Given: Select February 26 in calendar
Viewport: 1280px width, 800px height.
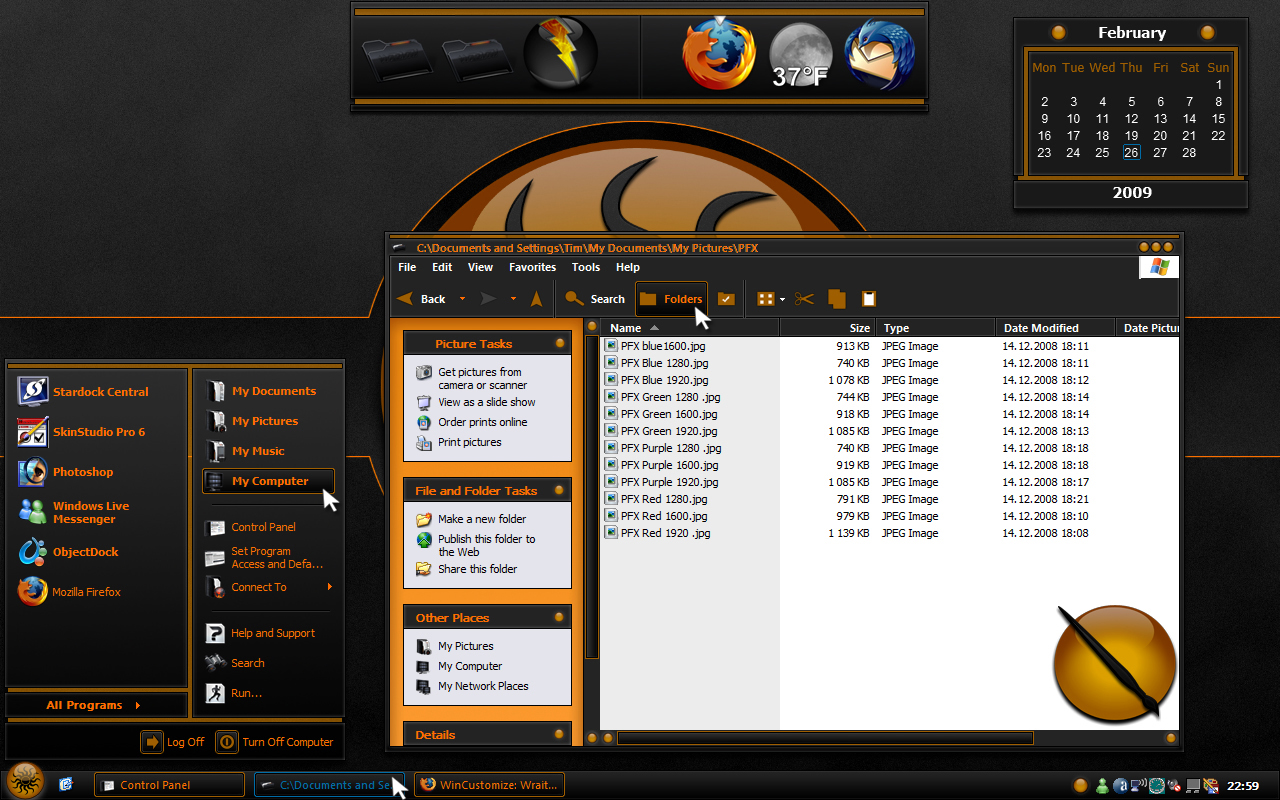Looking at the screenshot, I should (x=1131, y=152).
